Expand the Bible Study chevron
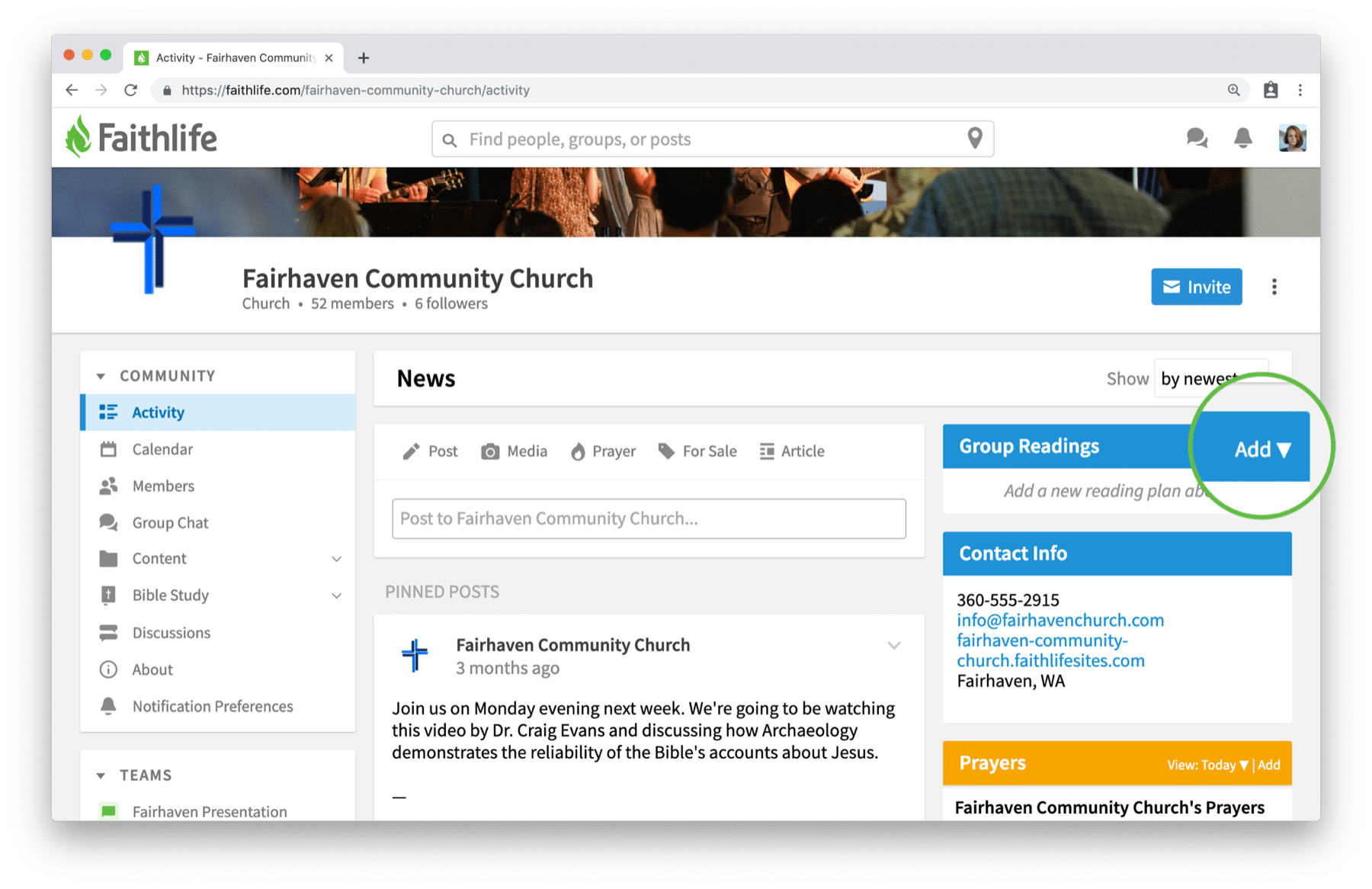 pos(336,595)
